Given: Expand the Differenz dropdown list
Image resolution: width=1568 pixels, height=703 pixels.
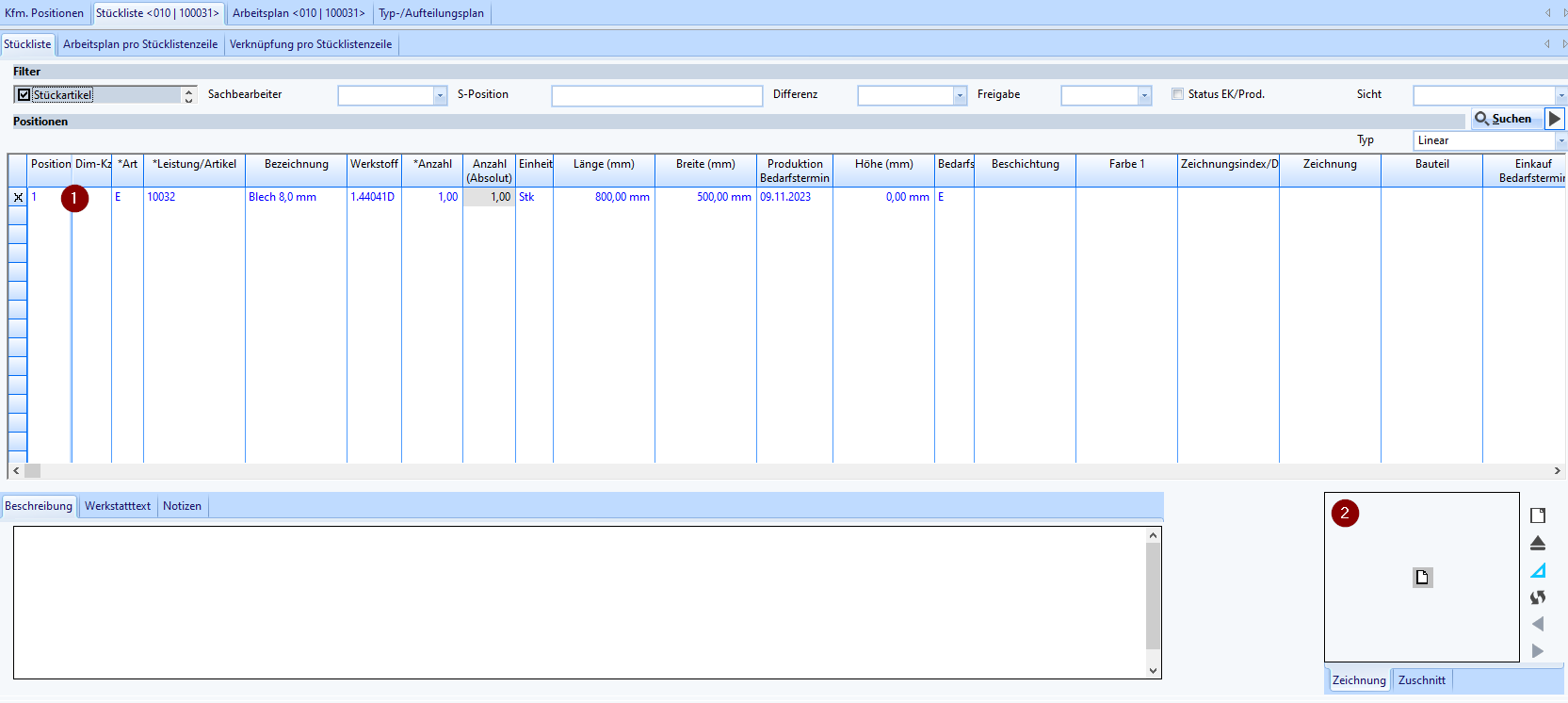Looking at the screenshot, I should coord(960,95).
